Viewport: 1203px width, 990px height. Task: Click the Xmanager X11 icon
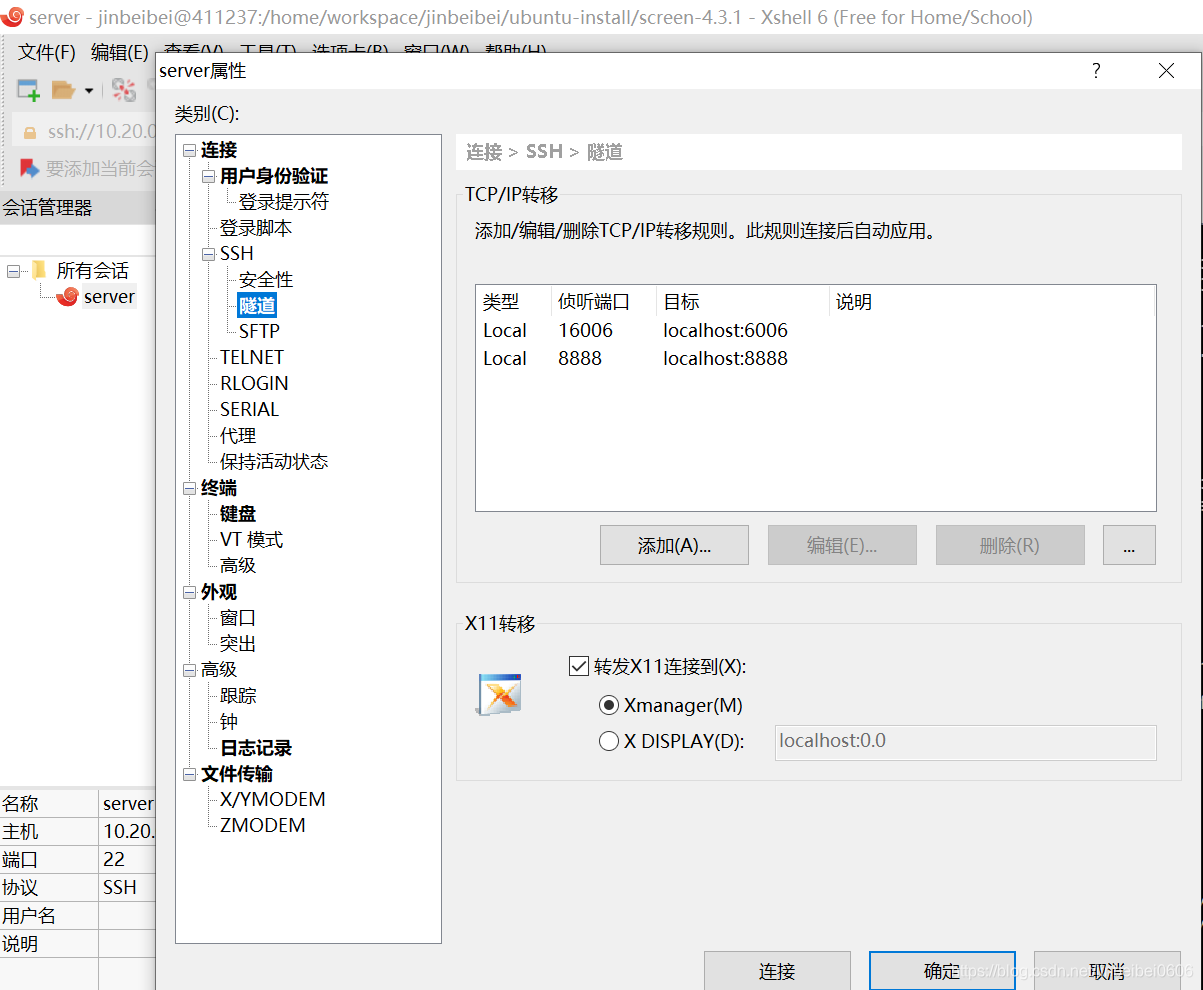click(498, 695)
